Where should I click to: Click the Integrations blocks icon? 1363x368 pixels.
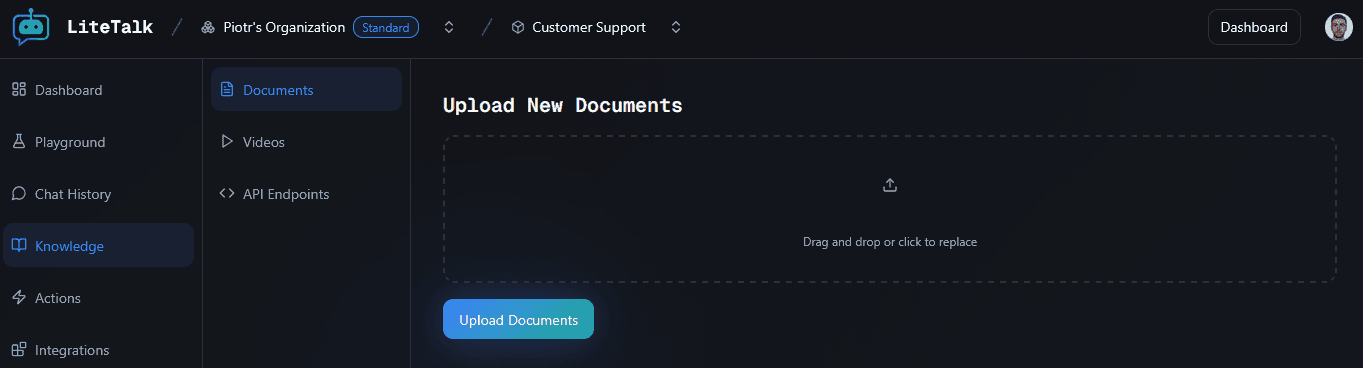coord(18,350)
